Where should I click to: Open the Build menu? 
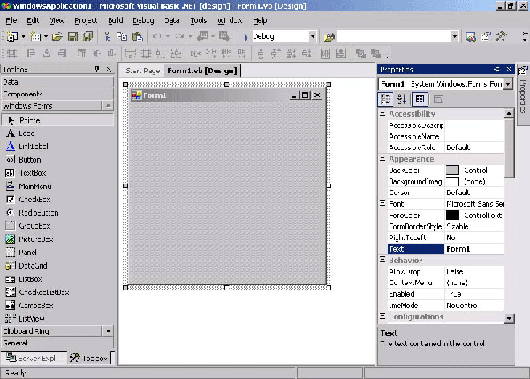point(116,21)
